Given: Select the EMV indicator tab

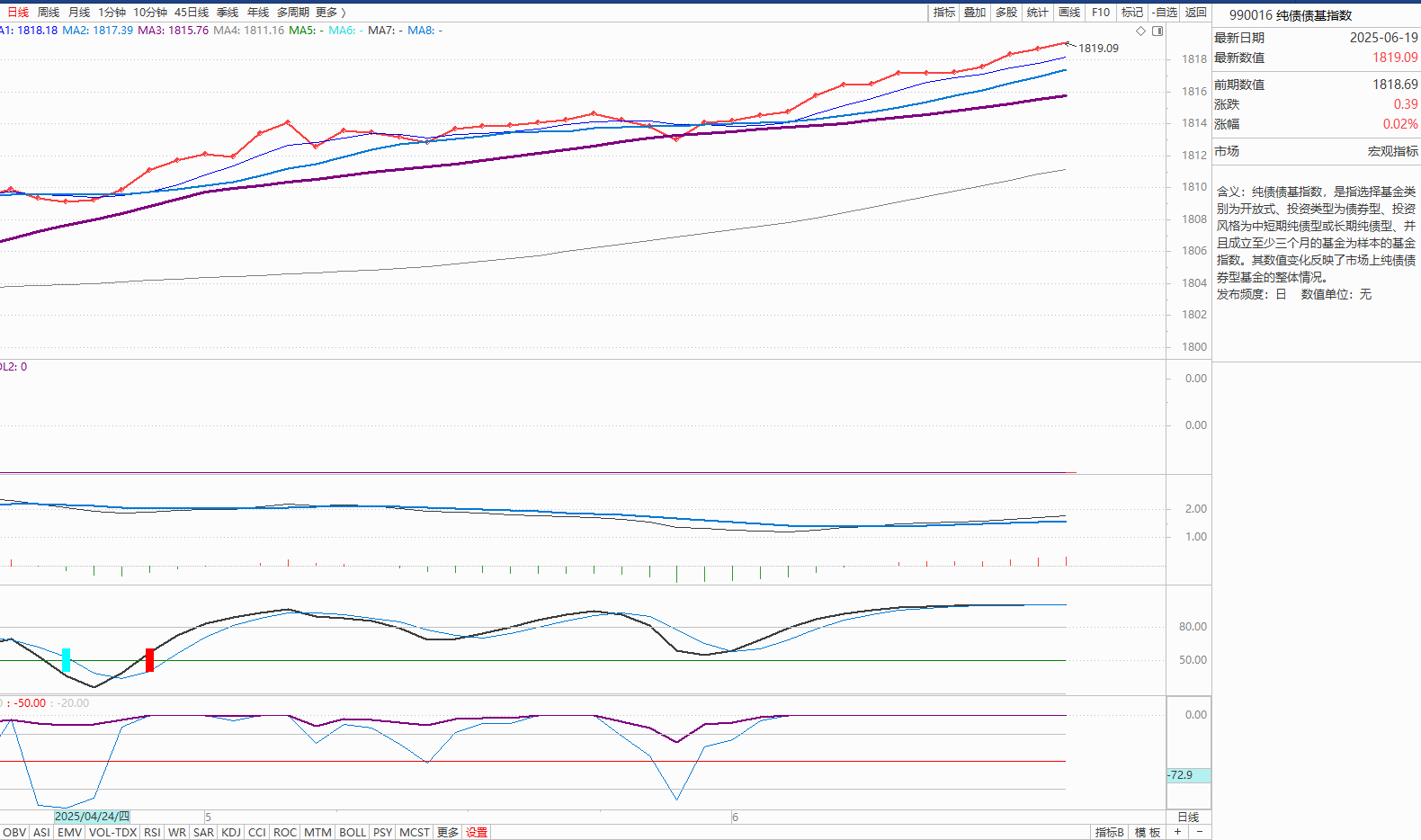Looking at the screenshot, I should 69,833.
